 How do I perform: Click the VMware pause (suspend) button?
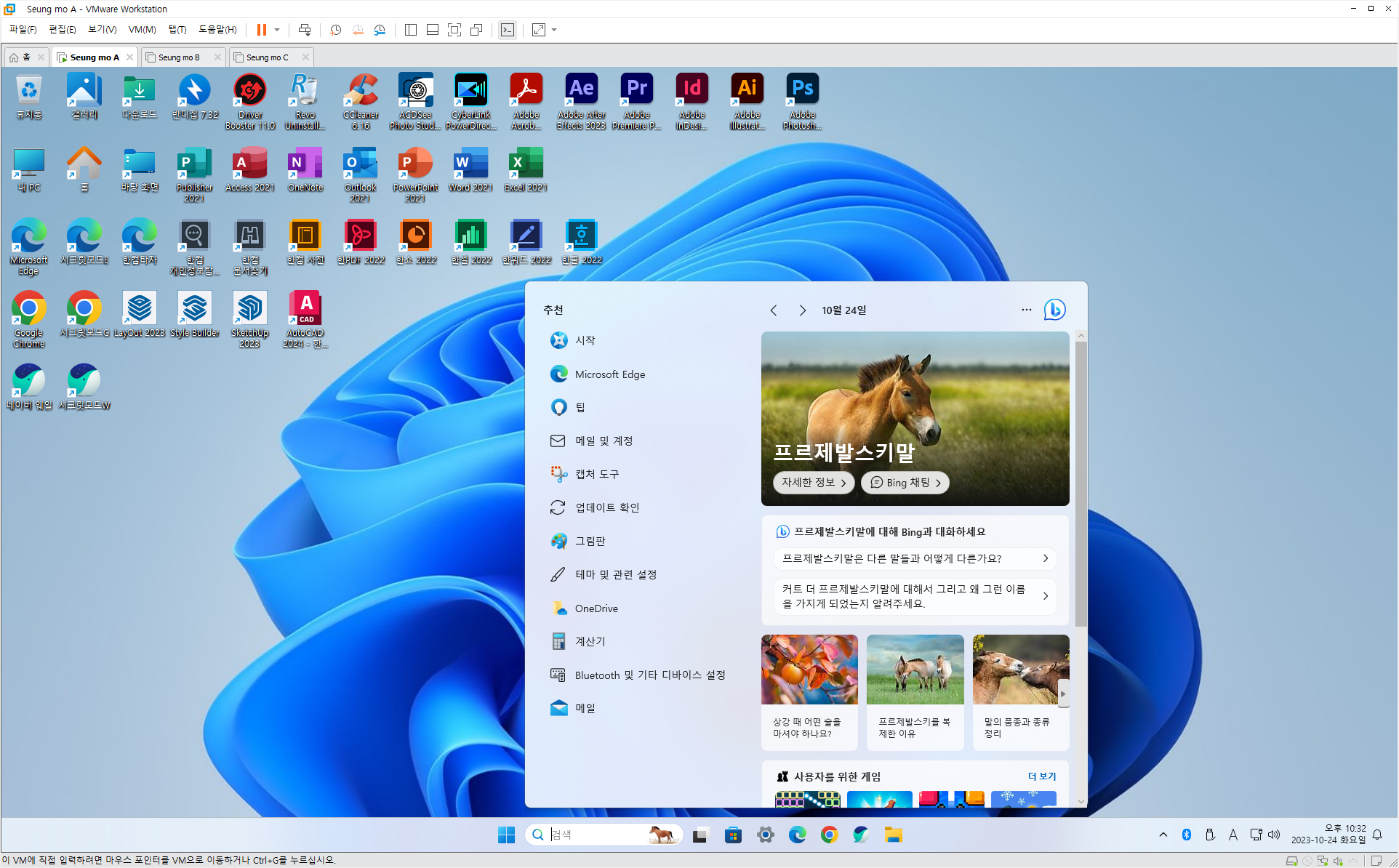tap(261, 30)
